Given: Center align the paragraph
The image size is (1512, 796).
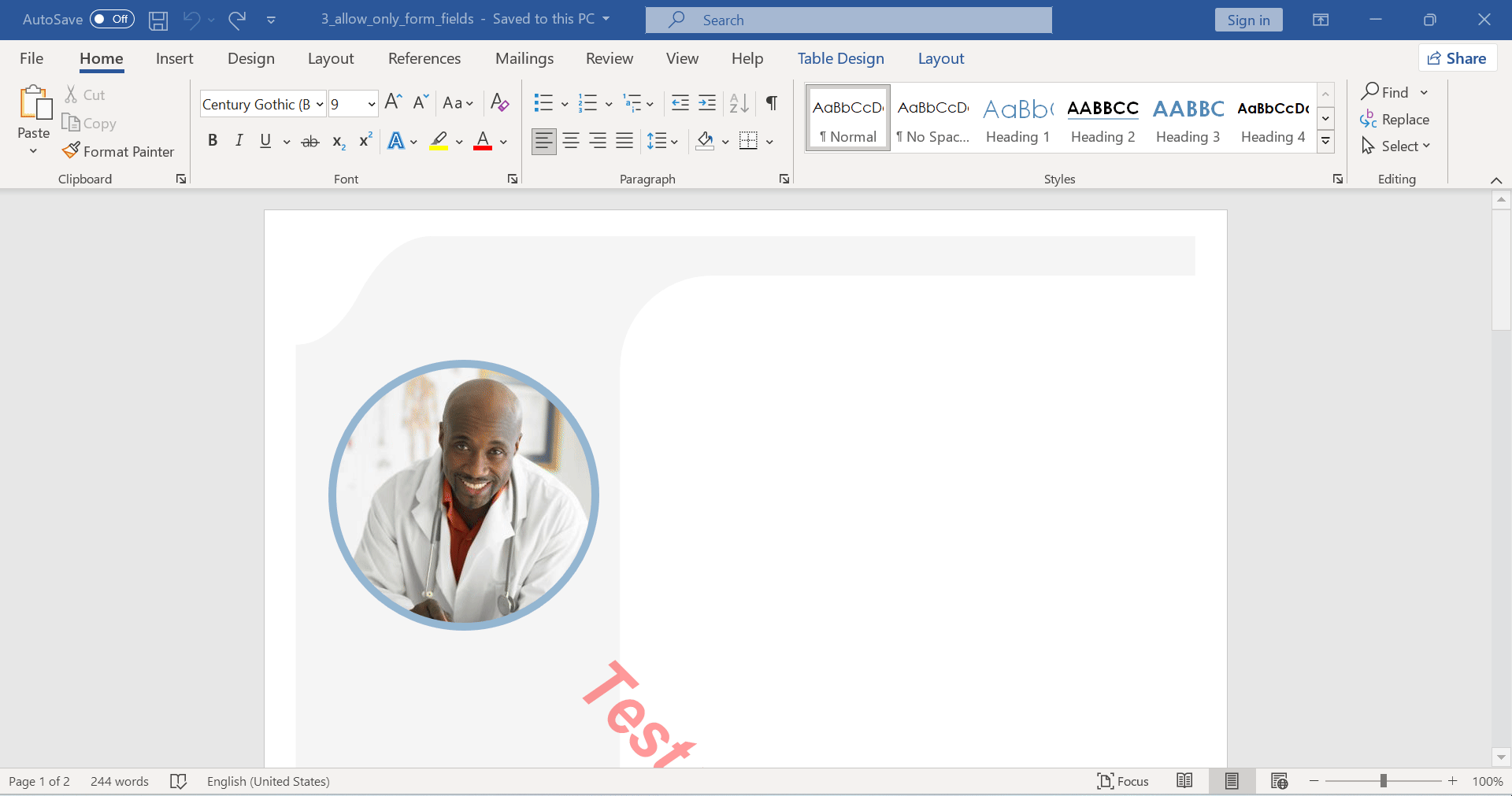Looking at the screenshot, I should (x=571, y=140).
